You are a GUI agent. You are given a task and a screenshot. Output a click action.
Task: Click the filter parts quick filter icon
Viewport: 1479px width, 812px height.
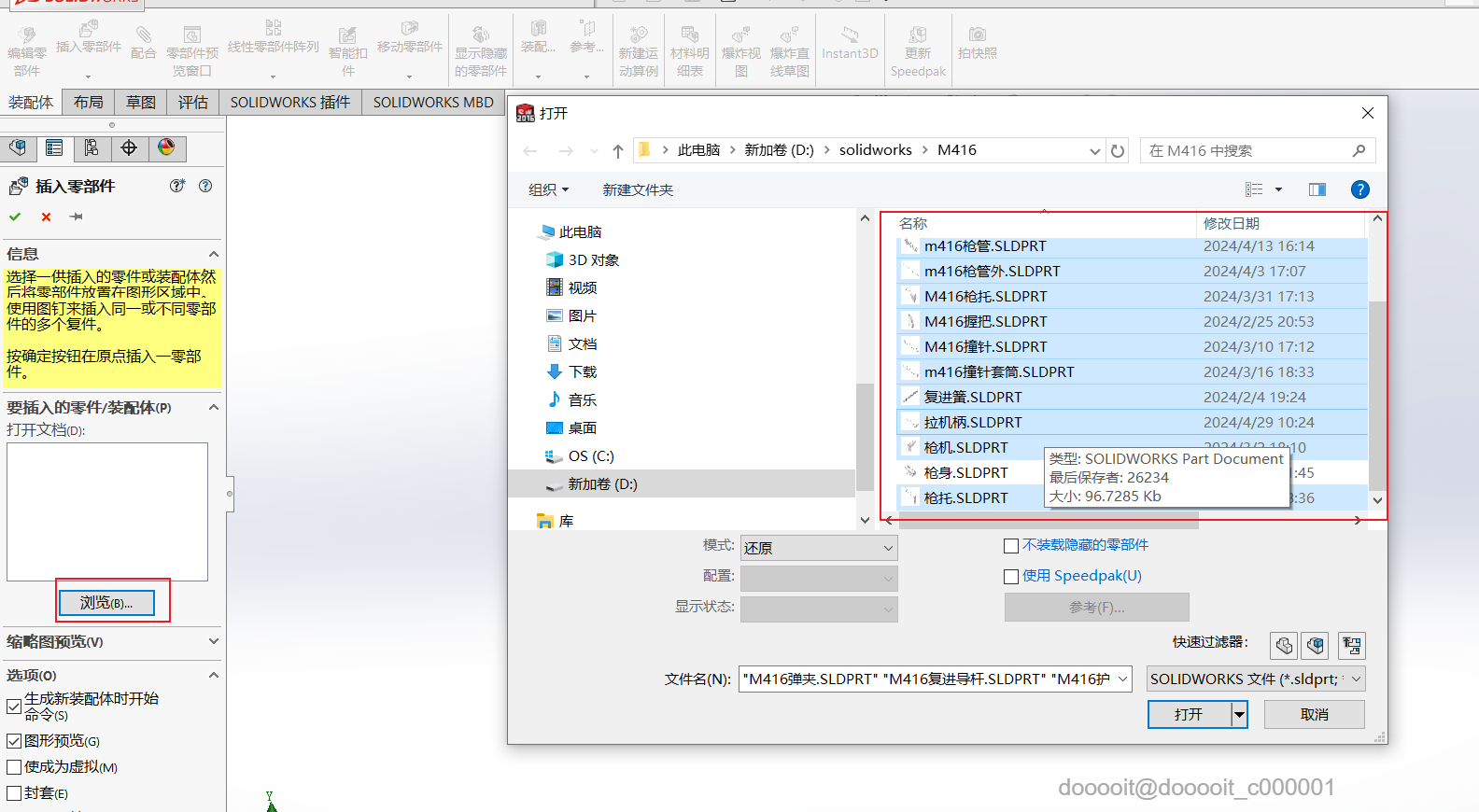coord(1284,645)
